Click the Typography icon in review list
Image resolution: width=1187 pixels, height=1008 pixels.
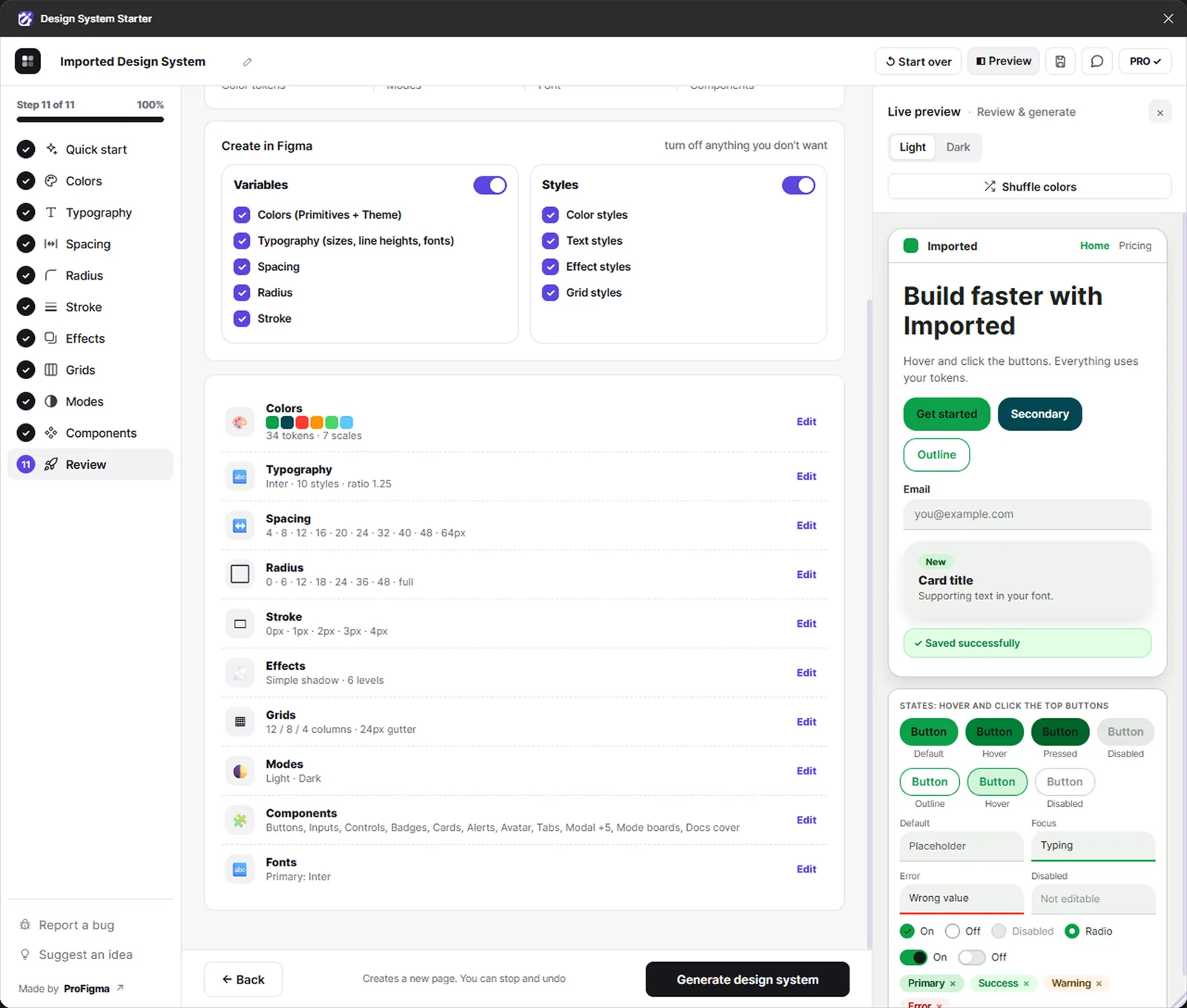pos(240,477)
